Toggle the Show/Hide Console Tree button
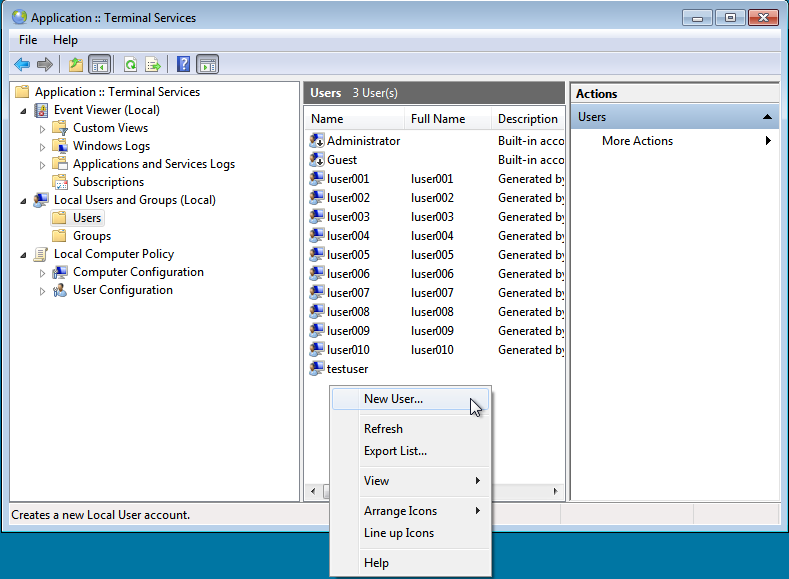This screenshot has width=789, height=579. click(x=100, y=65)
